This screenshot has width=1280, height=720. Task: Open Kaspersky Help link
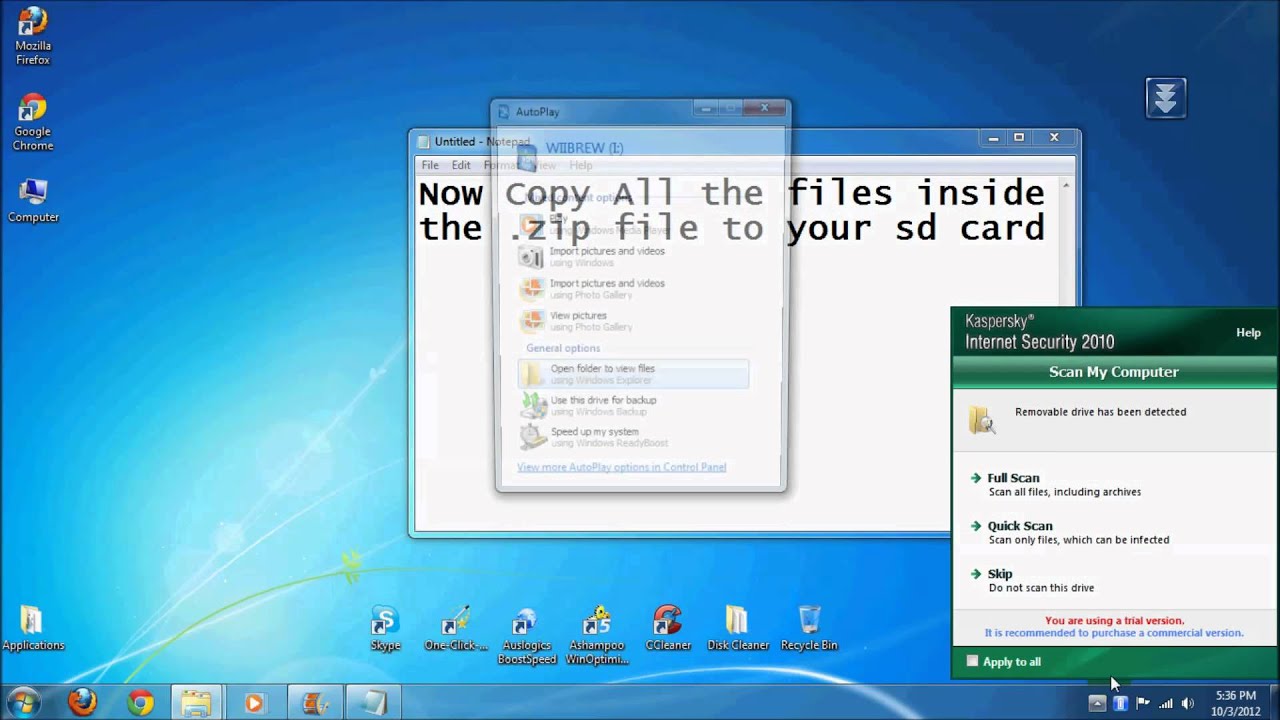coord(1248,333)
